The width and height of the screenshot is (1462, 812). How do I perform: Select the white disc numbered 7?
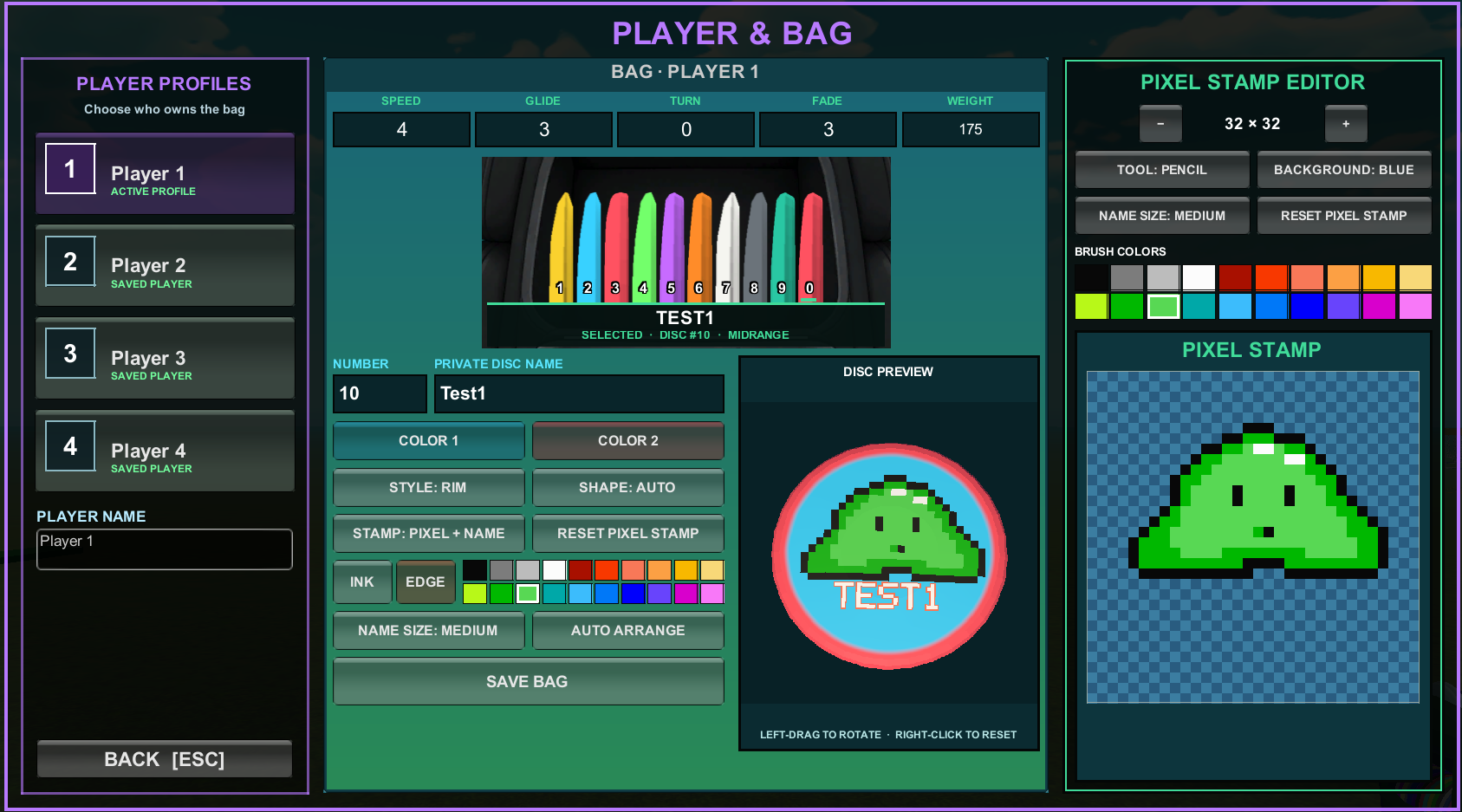(728, 247)
